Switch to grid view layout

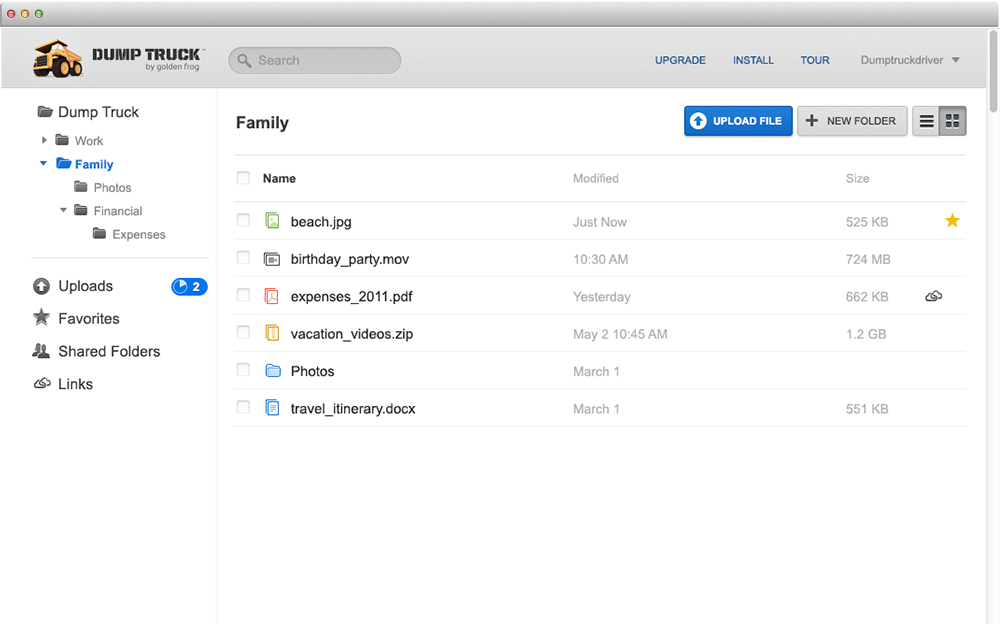click(953, 121)
